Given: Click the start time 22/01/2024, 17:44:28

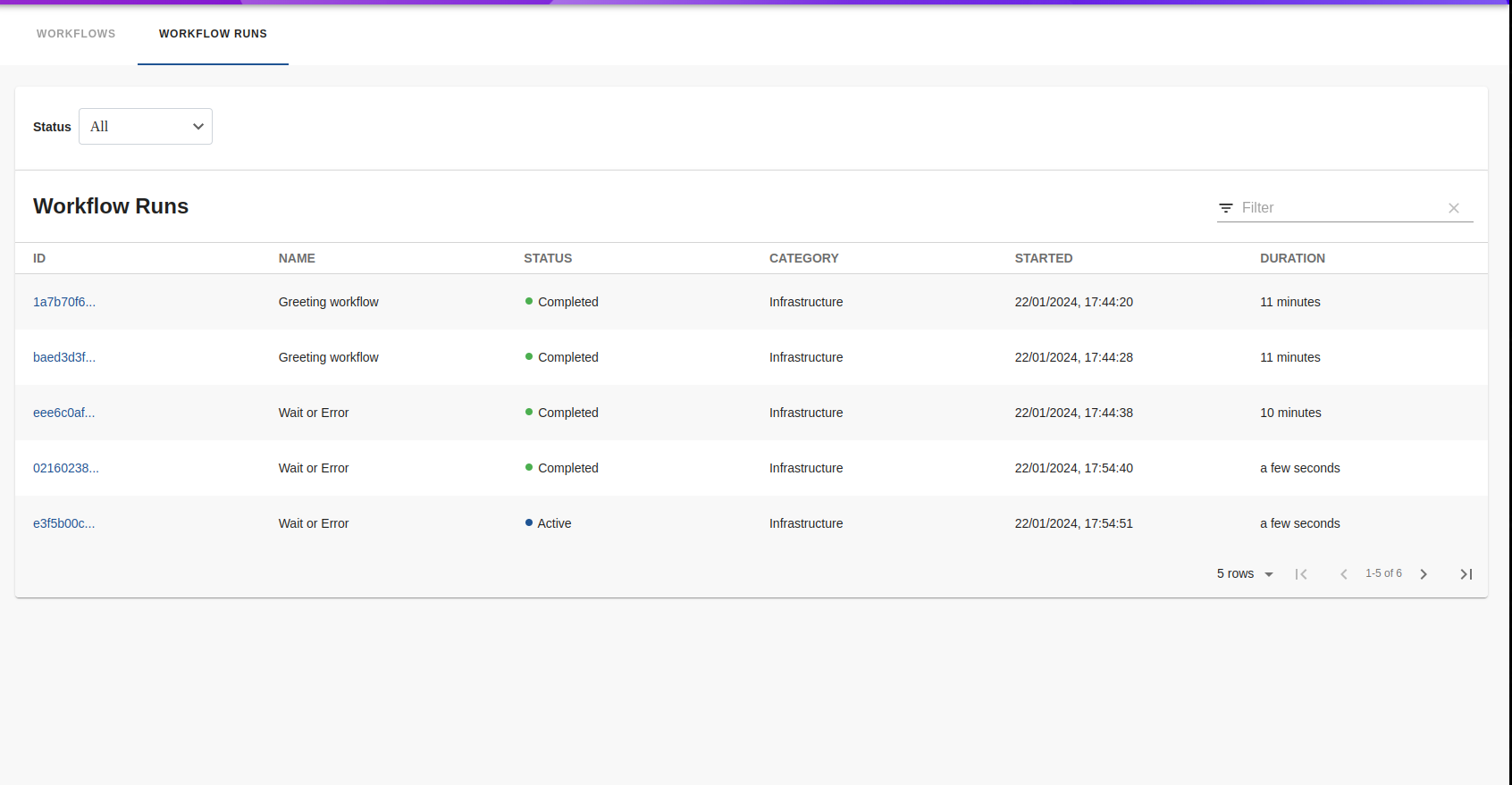Looking at the screenshot, I should click(1073, 357).
